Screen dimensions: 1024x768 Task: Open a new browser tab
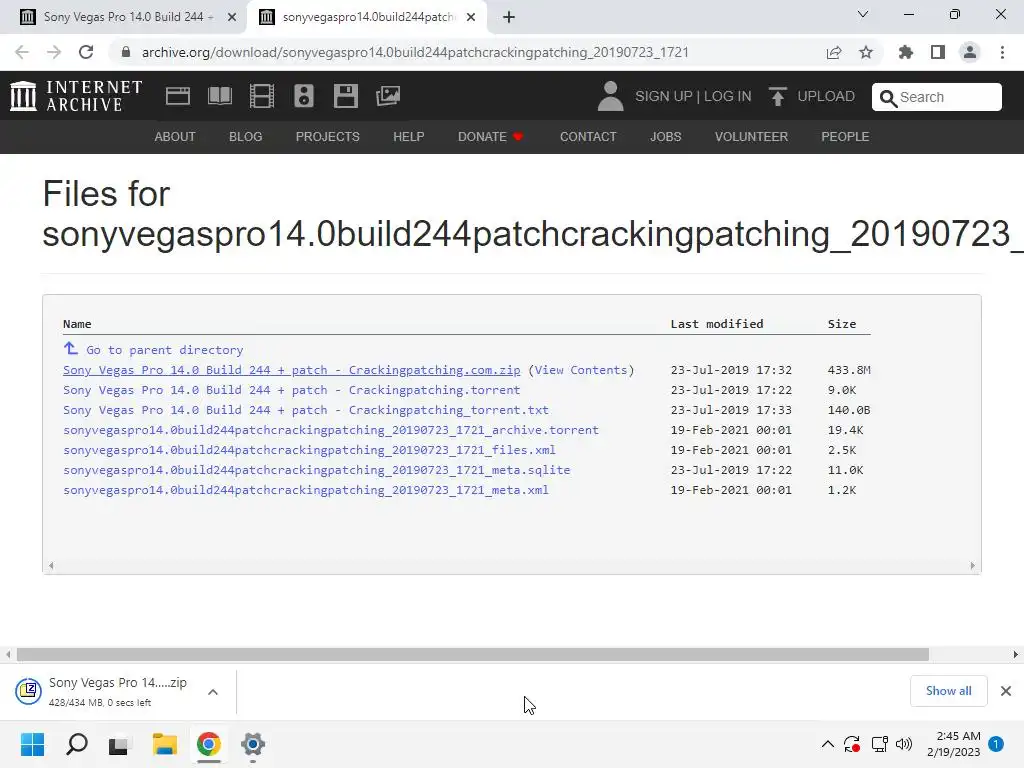click(x=509, y=17)
